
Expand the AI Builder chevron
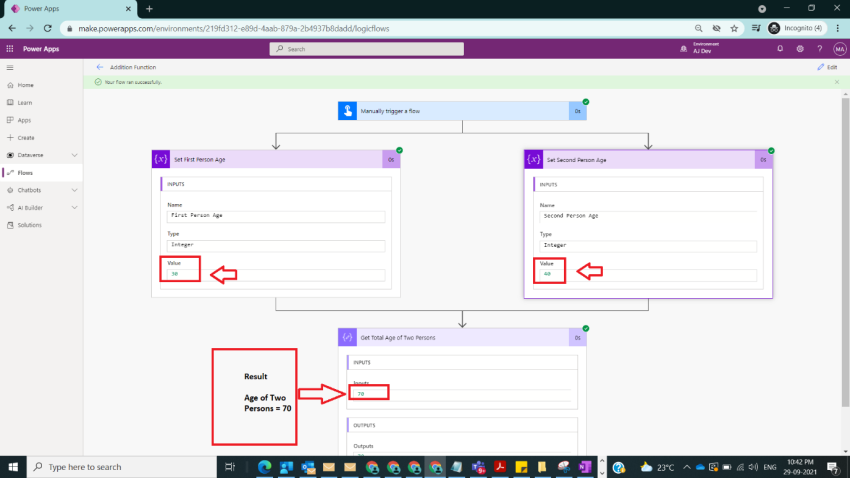click(74, 208)
